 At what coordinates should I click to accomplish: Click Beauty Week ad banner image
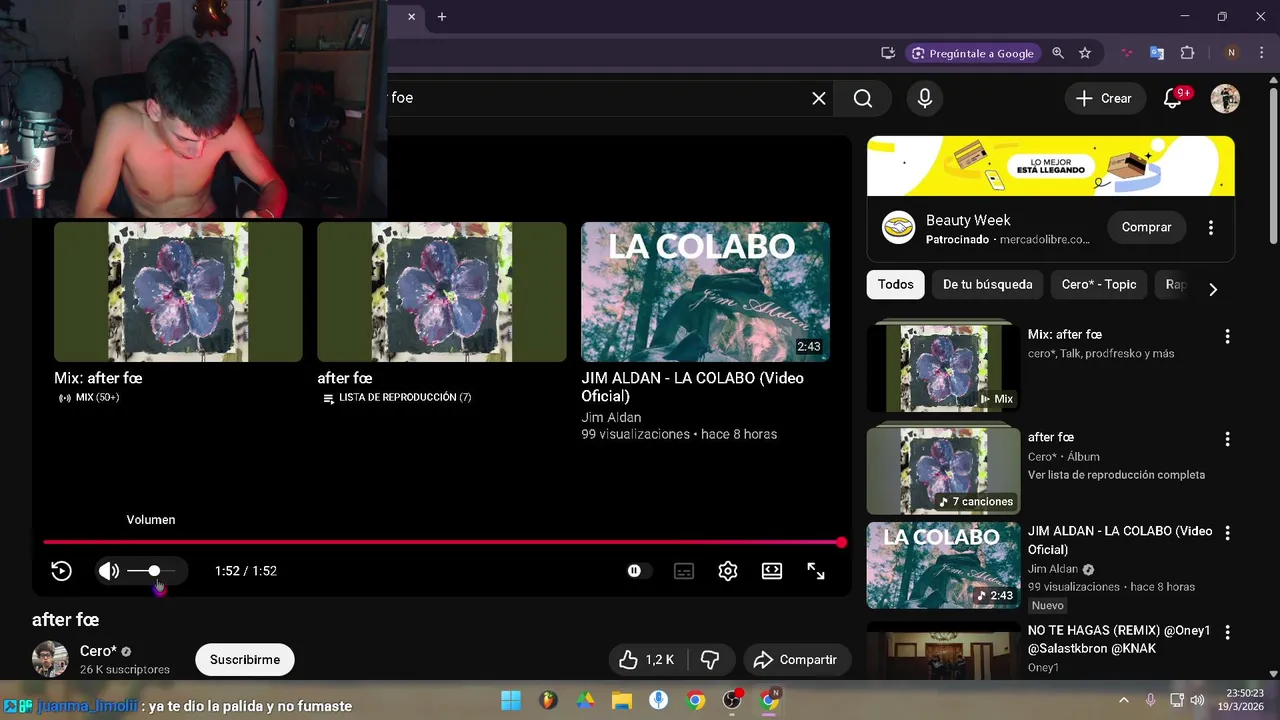point(1051,166)
